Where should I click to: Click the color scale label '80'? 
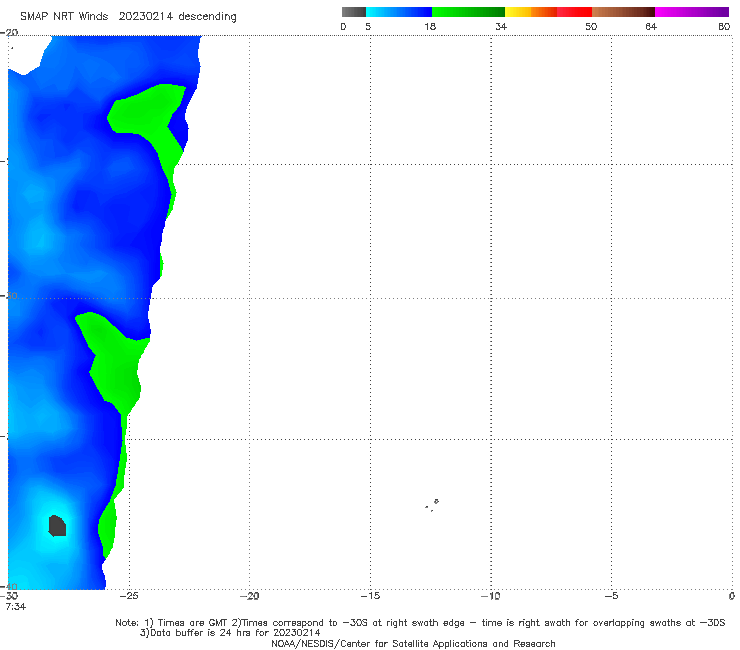point(724,27)
